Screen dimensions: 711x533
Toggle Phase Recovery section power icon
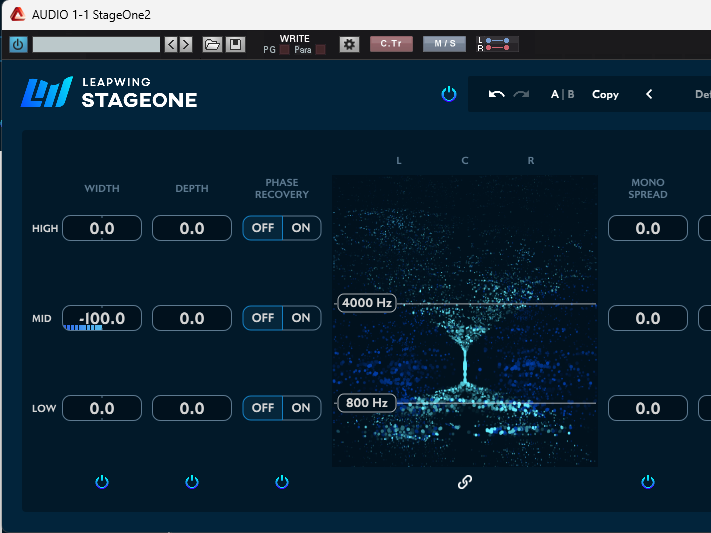(282, 481)
